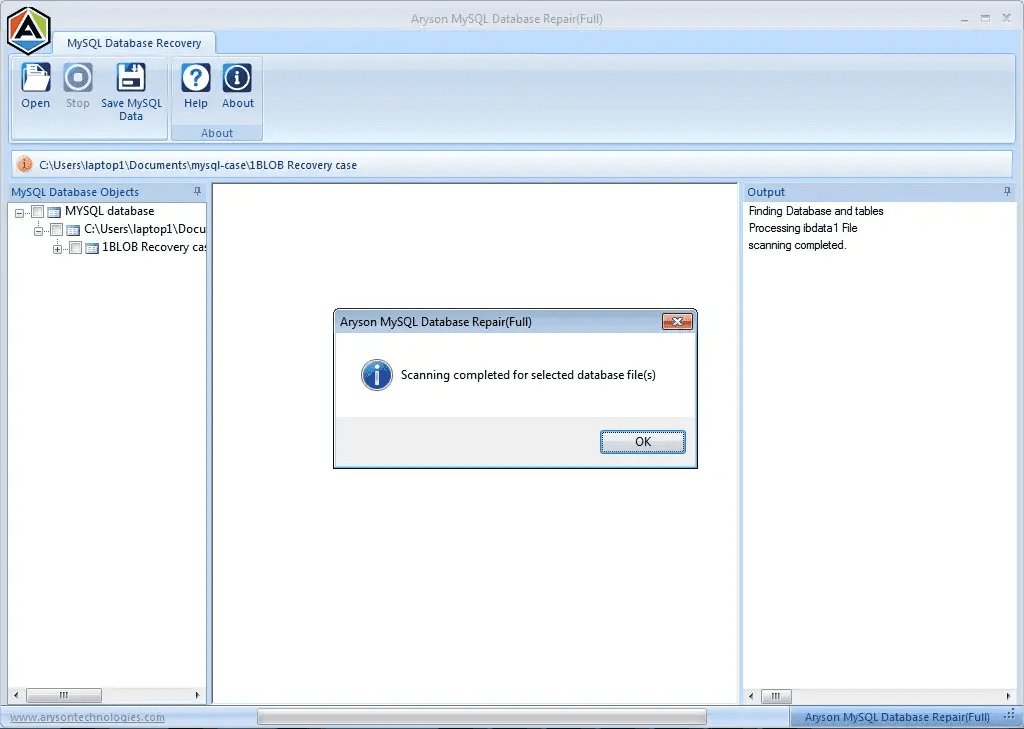Expand the 1BLOB Recovery case node
This screenshot has height=729, width=1024.
(57, 250)
